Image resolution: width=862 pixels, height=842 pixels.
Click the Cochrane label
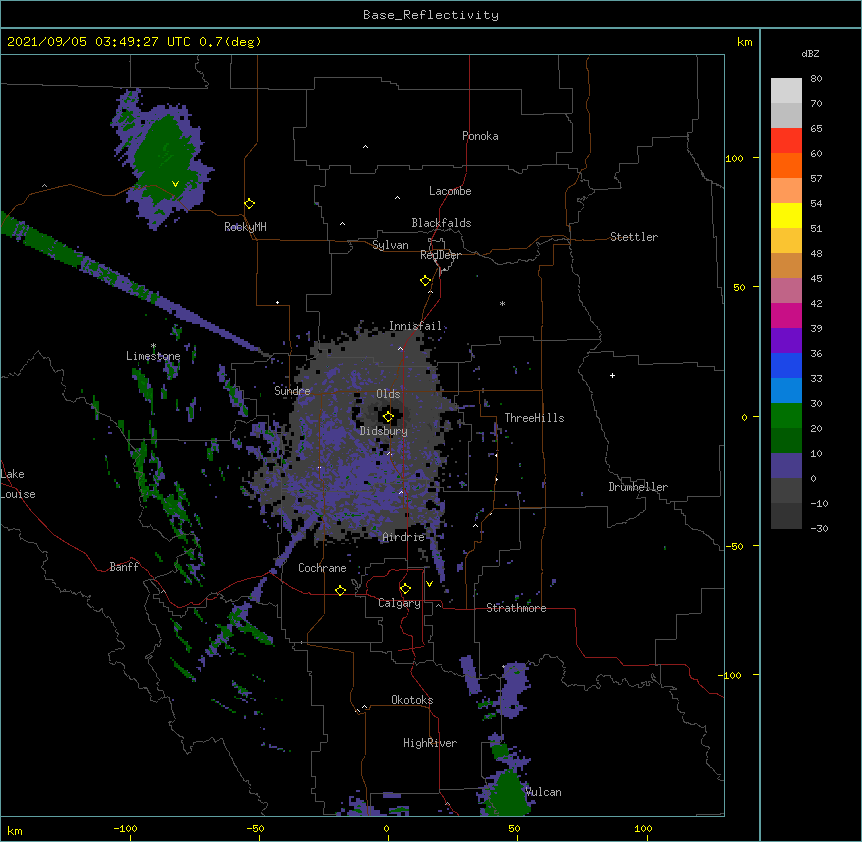(x=322, y=568)
